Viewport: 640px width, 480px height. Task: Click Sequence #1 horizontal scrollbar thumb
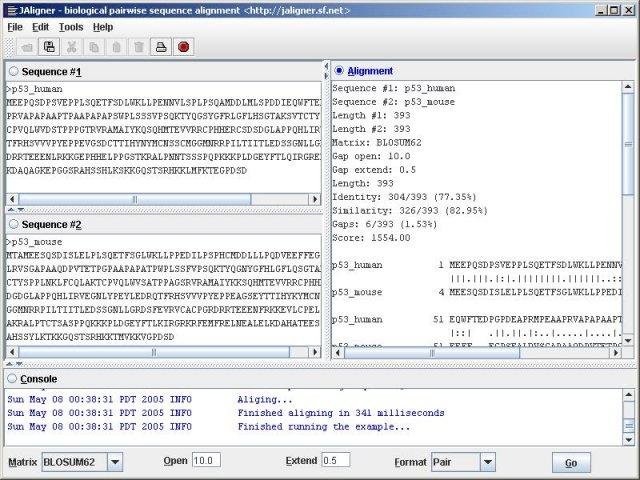pos(135,199)
